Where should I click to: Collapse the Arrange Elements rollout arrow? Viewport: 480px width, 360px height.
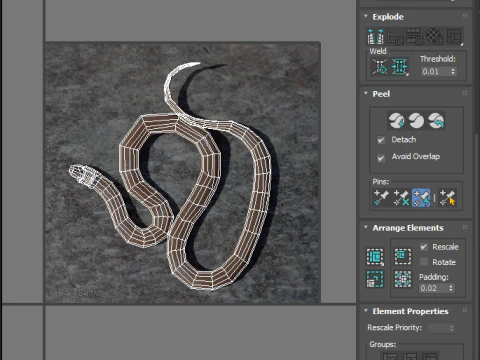366,227
